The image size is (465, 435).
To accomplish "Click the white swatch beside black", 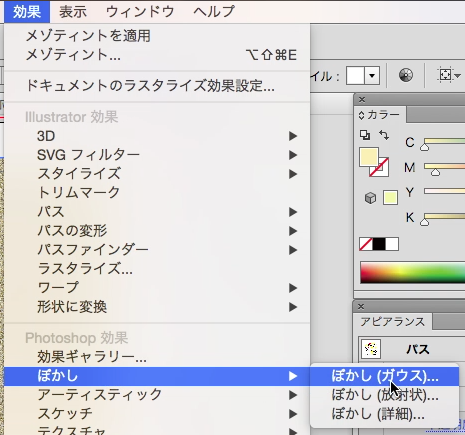I will pos(392,244).
